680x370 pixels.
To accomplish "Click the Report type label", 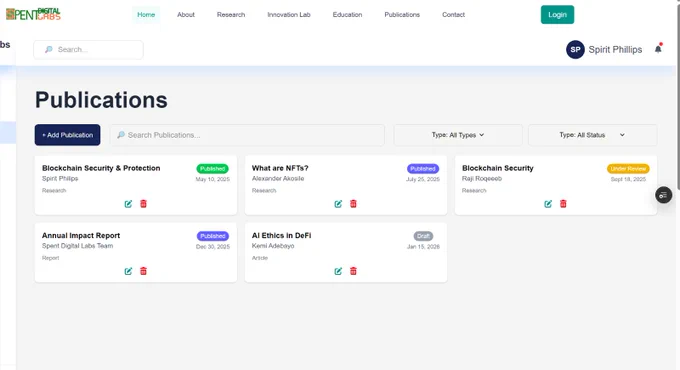I will click(x=50, y=258).
